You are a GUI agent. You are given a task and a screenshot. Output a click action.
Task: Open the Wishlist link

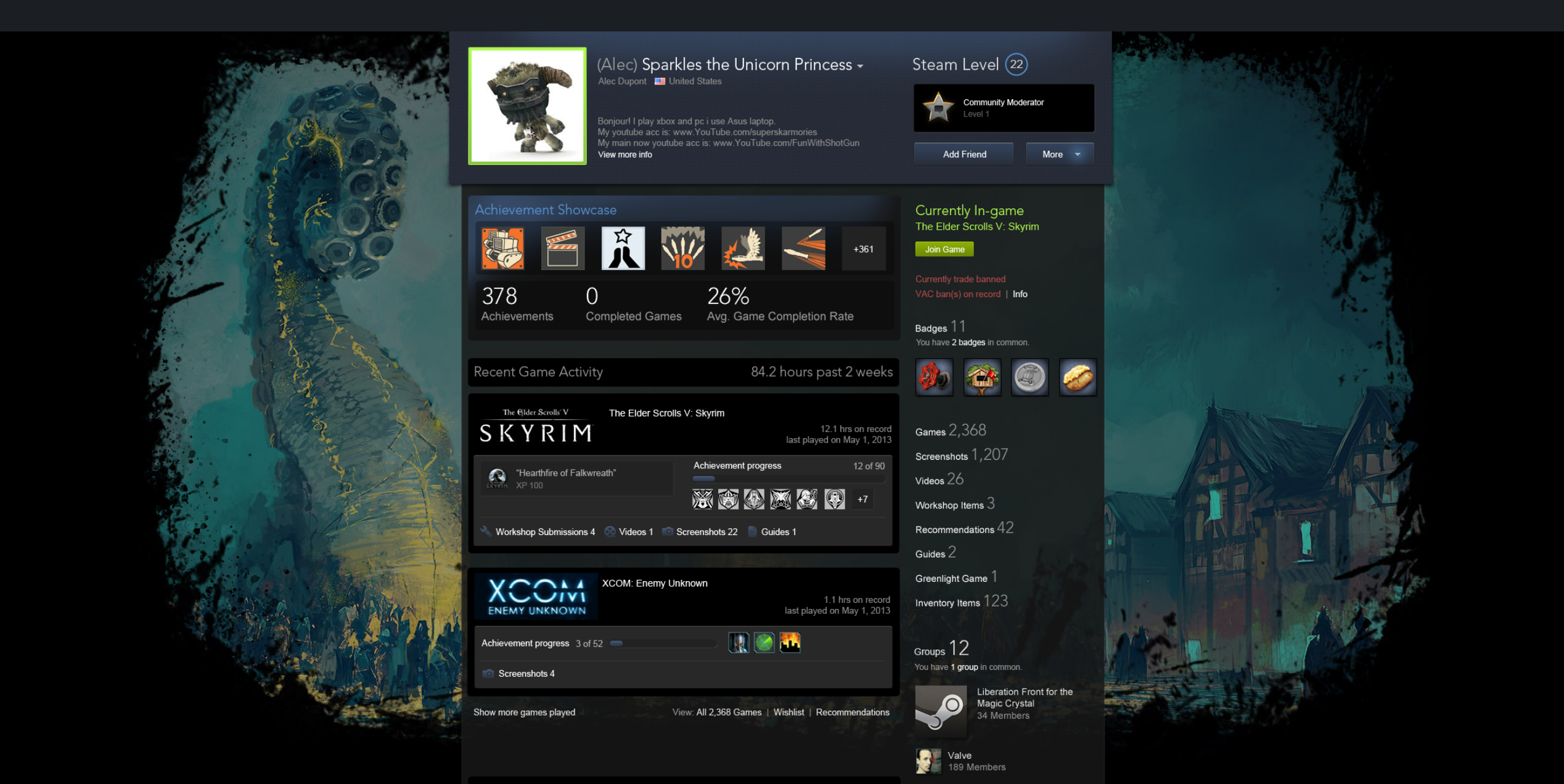coord(788,712)
